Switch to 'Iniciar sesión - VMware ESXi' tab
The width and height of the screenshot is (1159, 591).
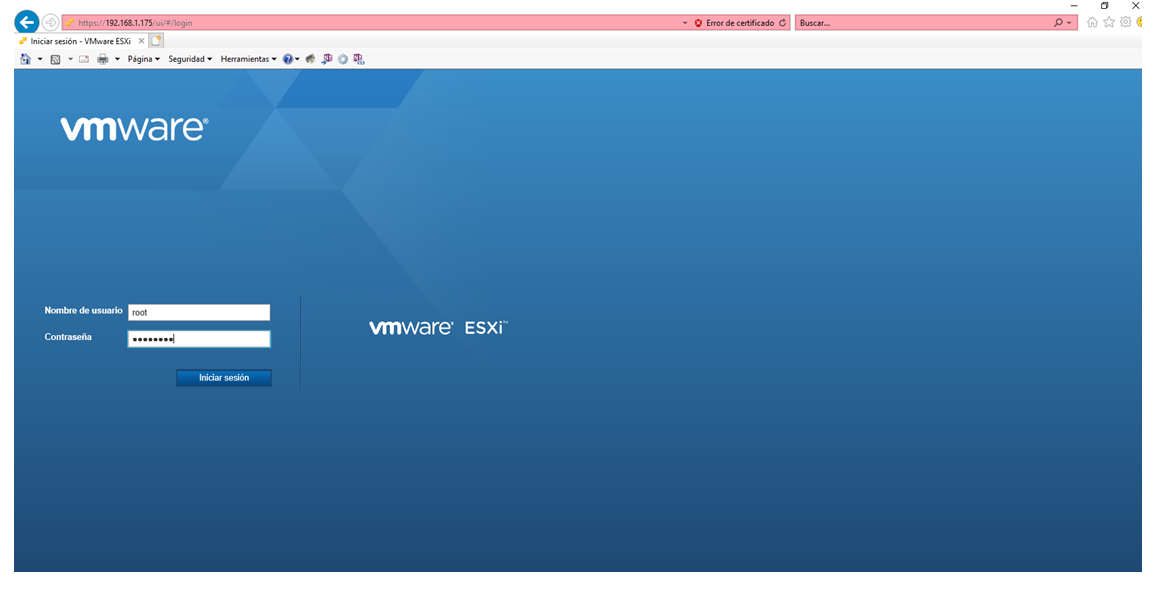click(x=81, y=41)
